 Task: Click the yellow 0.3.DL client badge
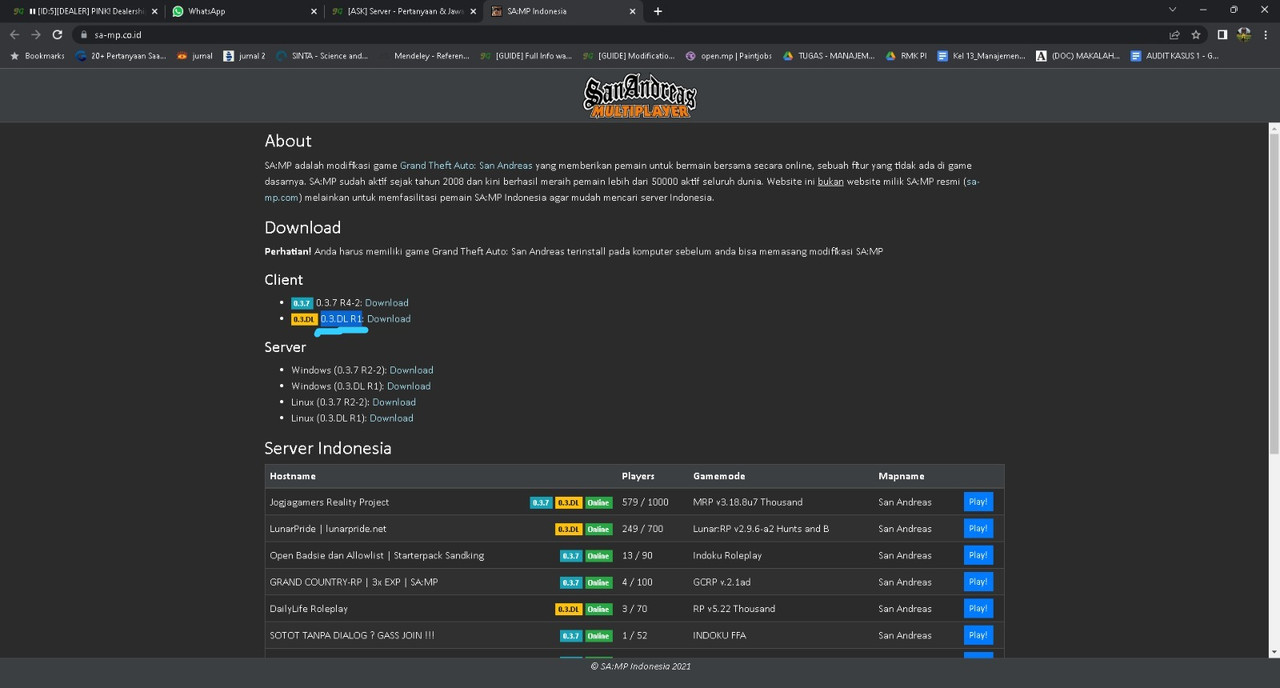click(304, 319)
